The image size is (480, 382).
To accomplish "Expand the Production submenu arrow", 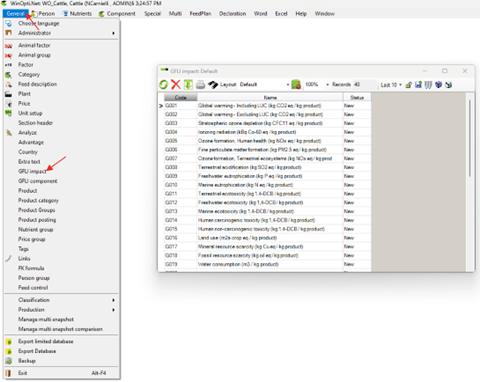I will pyautogui.click(x=113, y=310).
